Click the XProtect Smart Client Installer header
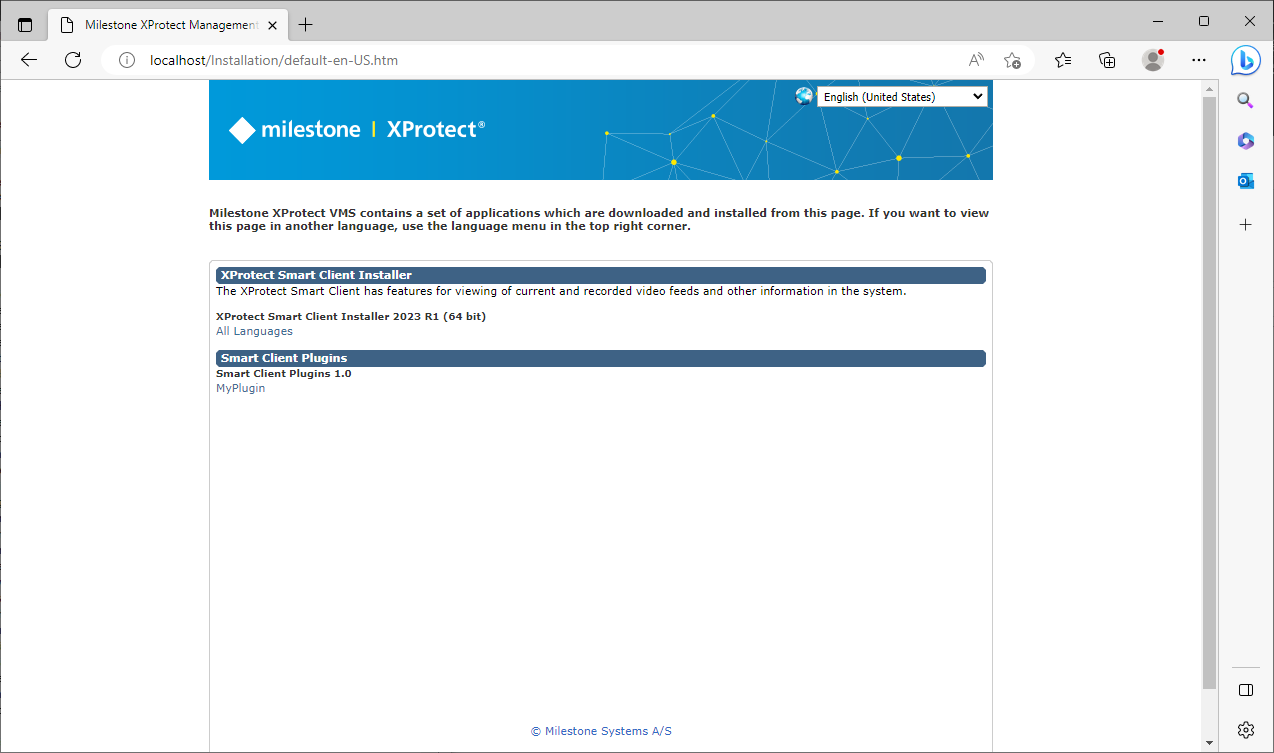Screen dimensions: 1274x753 pyautogui.click(x=601, y=275)
